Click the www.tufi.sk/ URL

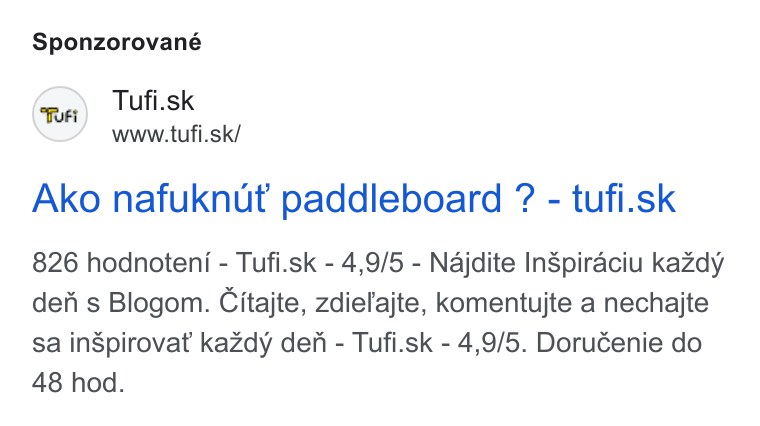tap(176, 134)
